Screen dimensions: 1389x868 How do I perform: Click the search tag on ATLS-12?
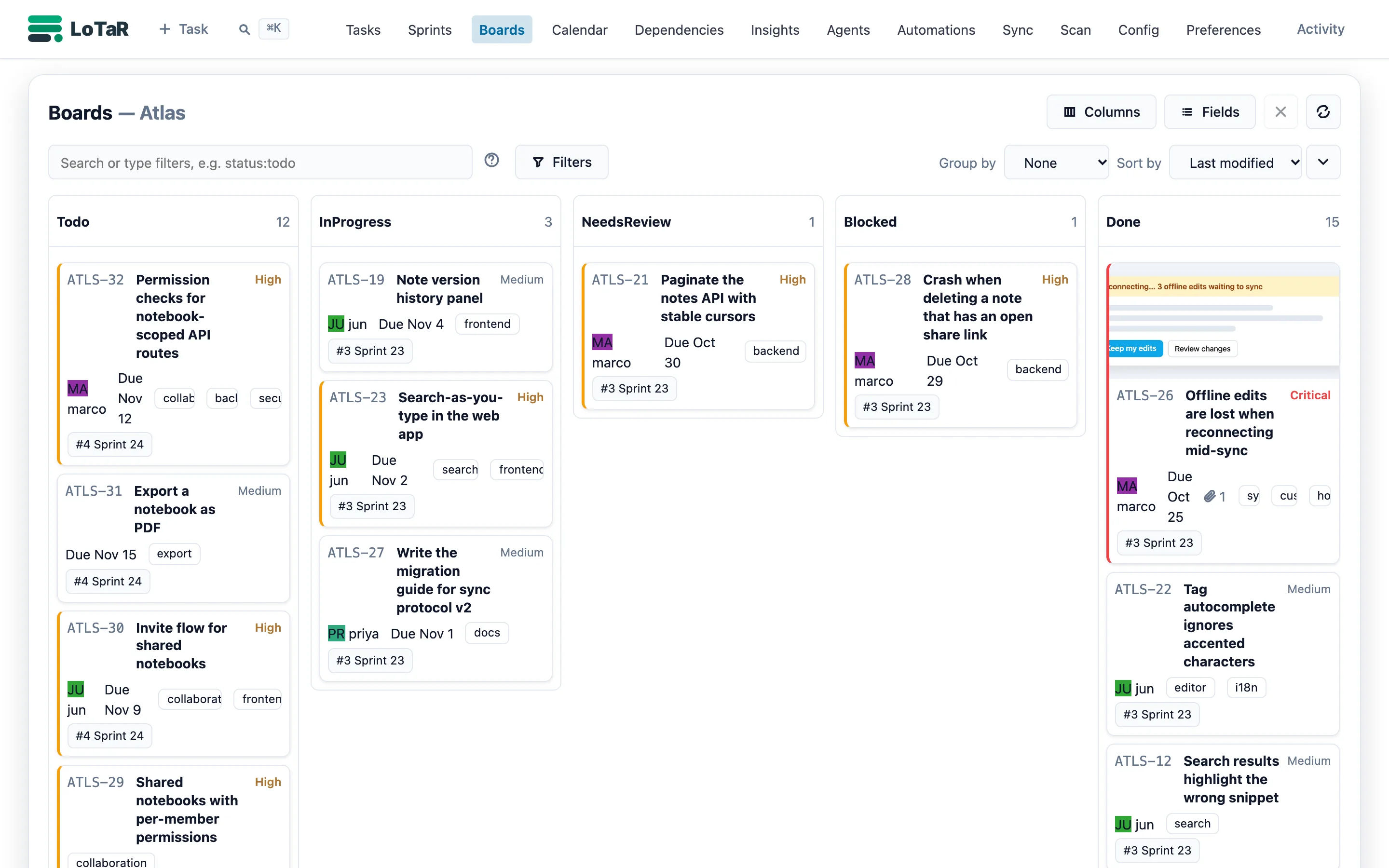pyautogui.click(x=1192, y=823)
